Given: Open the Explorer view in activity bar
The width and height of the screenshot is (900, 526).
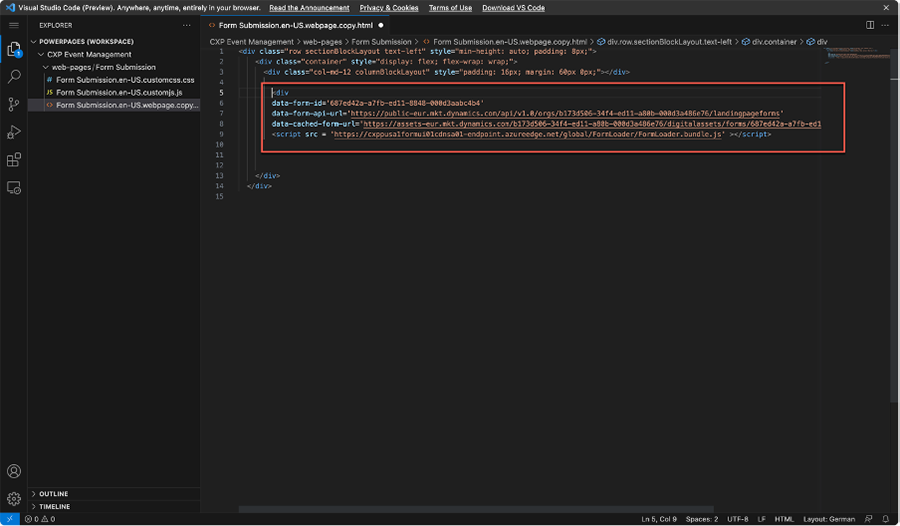Looking at the screenshot, I should [14, 49].
